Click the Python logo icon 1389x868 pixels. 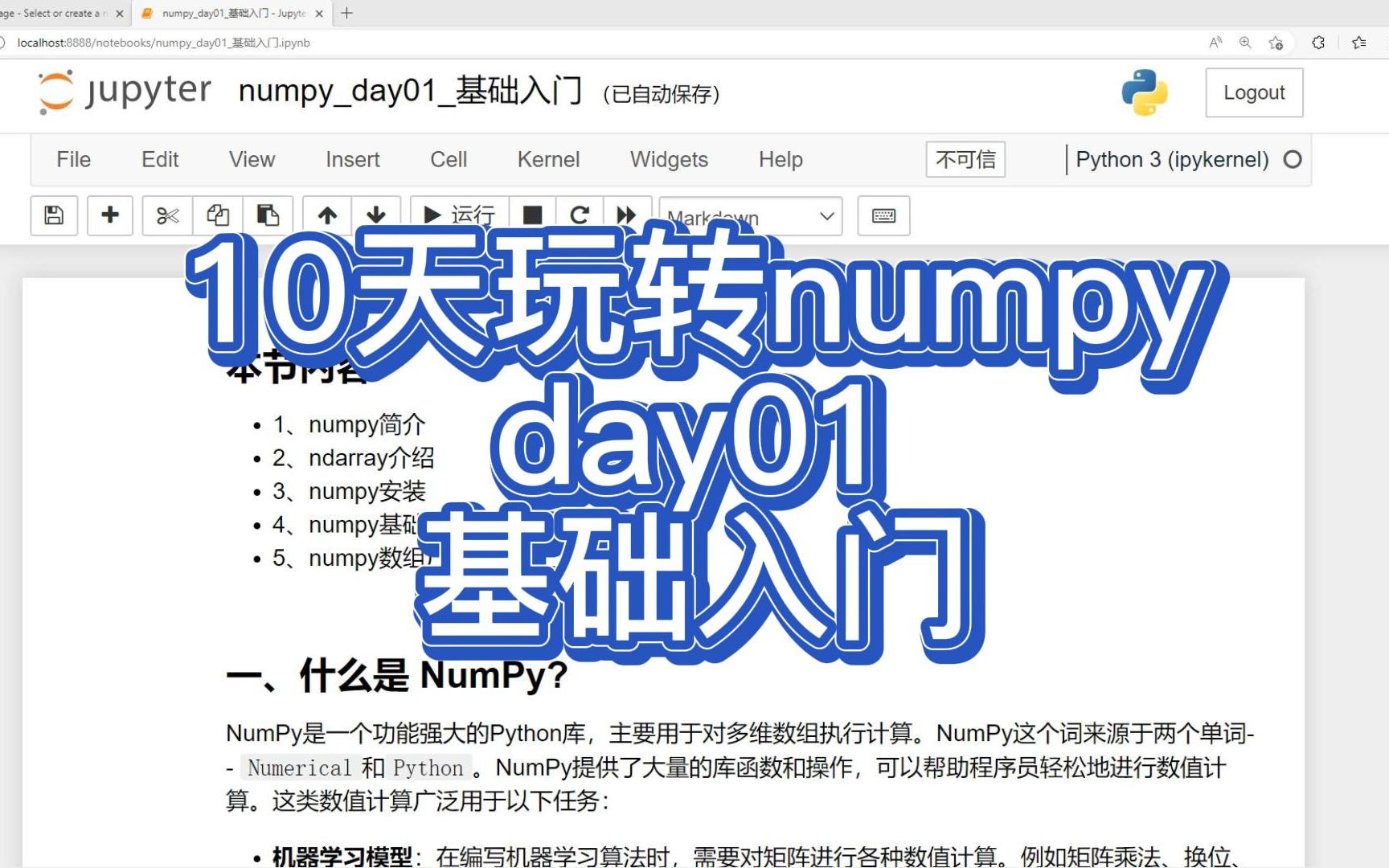1145,92
